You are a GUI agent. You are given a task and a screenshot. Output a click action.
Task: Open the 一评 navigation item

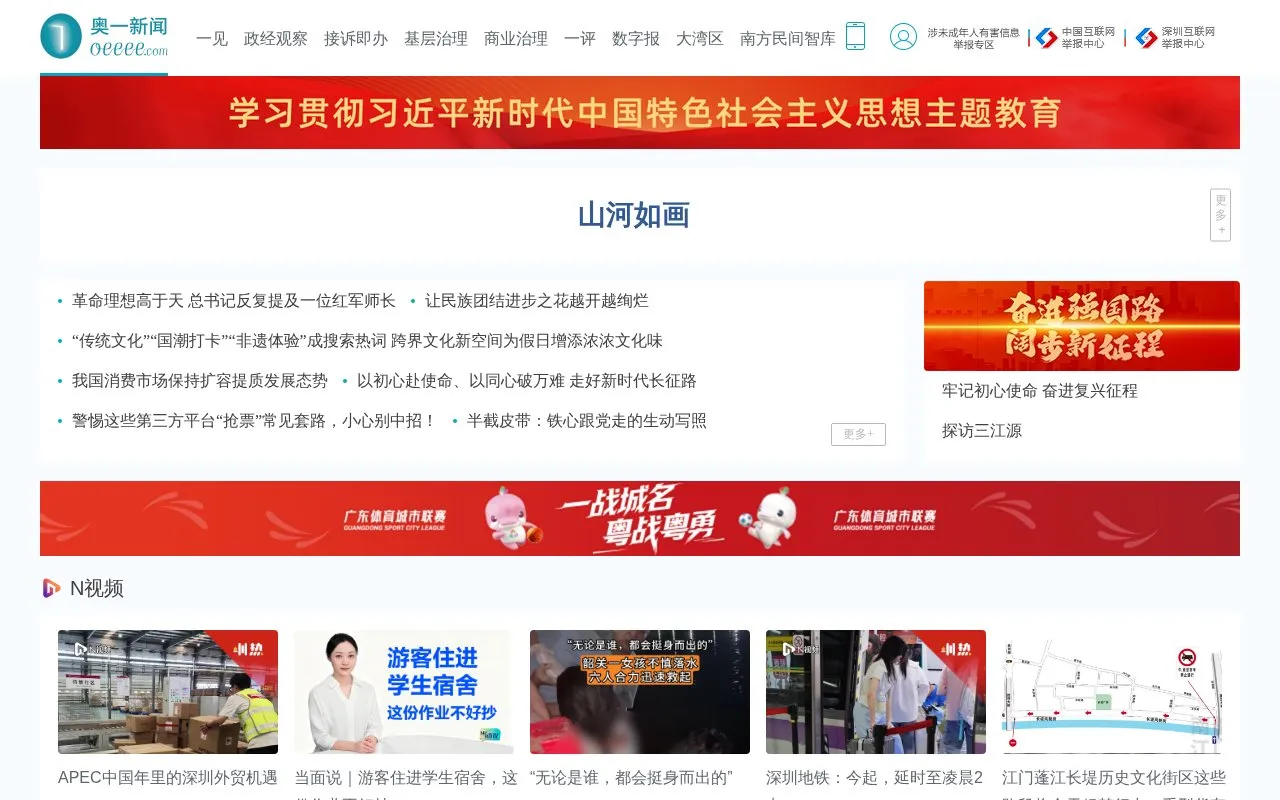pyautogui.click(x=580, y=38)
